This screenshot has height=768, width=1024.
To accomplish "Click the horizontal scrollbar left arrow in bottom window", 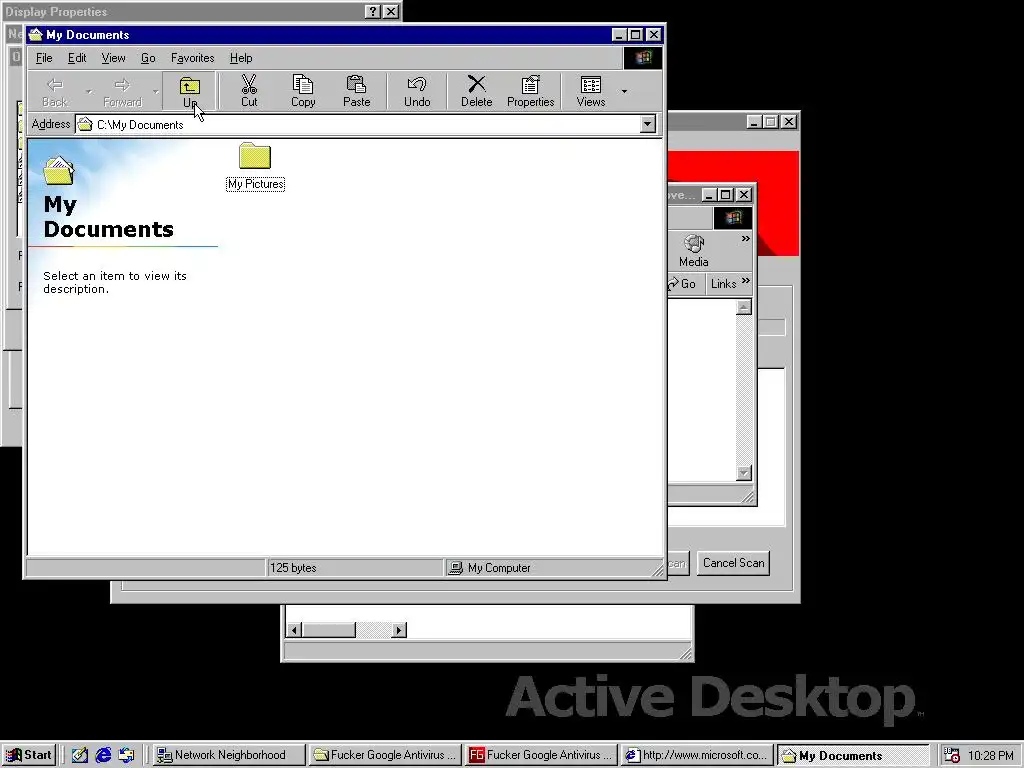I will [294, 630].
